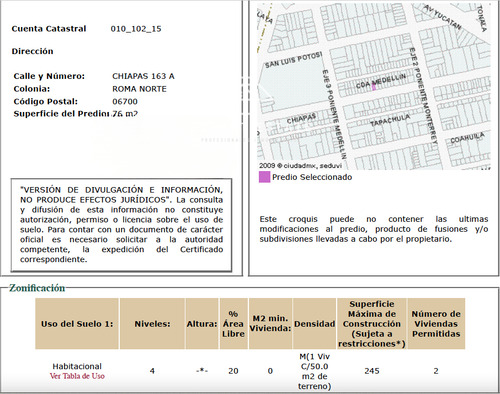This screenshot has height=394, width=500.
Task: Open the Ver Tabla de Uso link
Action: (77, 376)
